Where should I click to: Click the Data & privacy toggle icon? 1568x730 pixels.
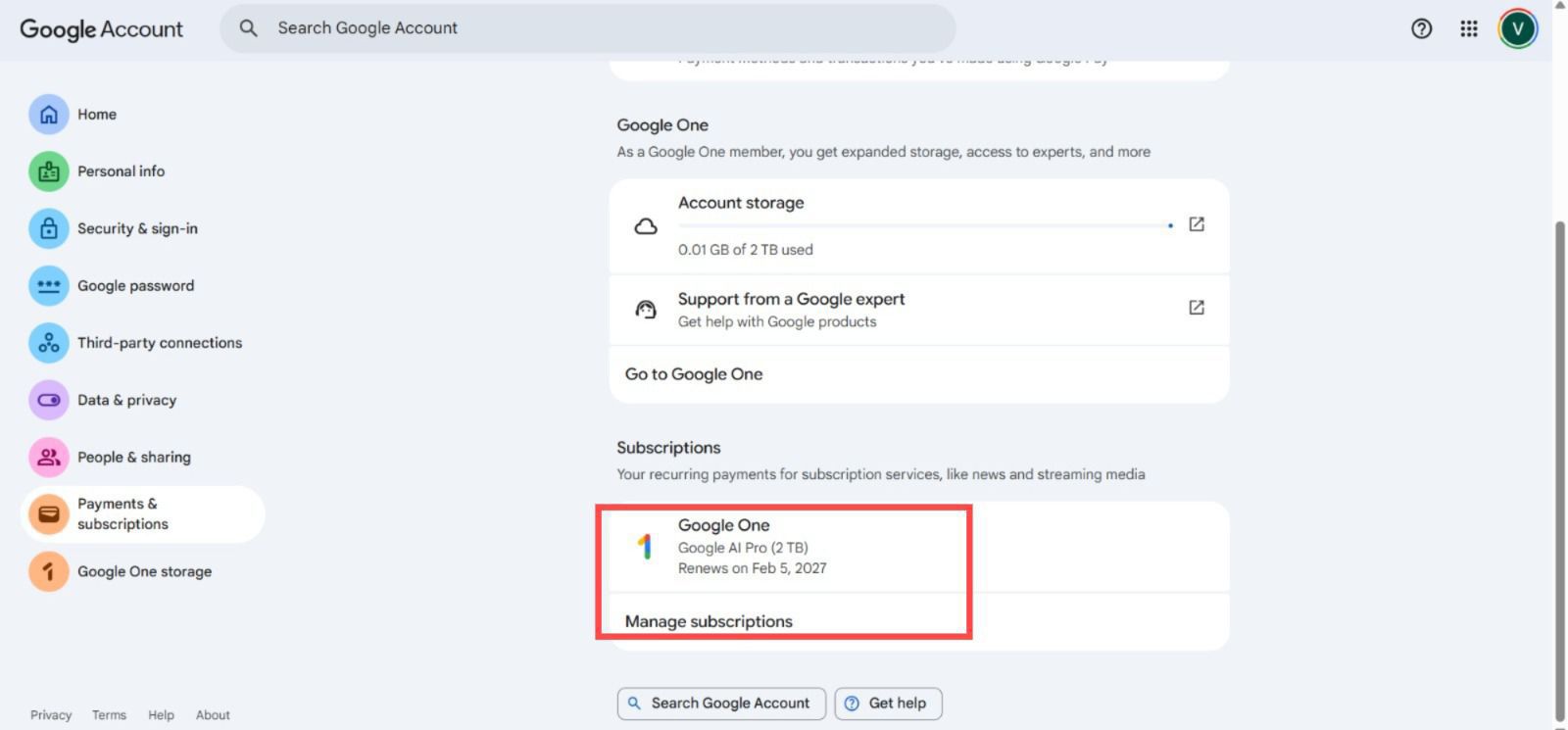coord(48,400)
